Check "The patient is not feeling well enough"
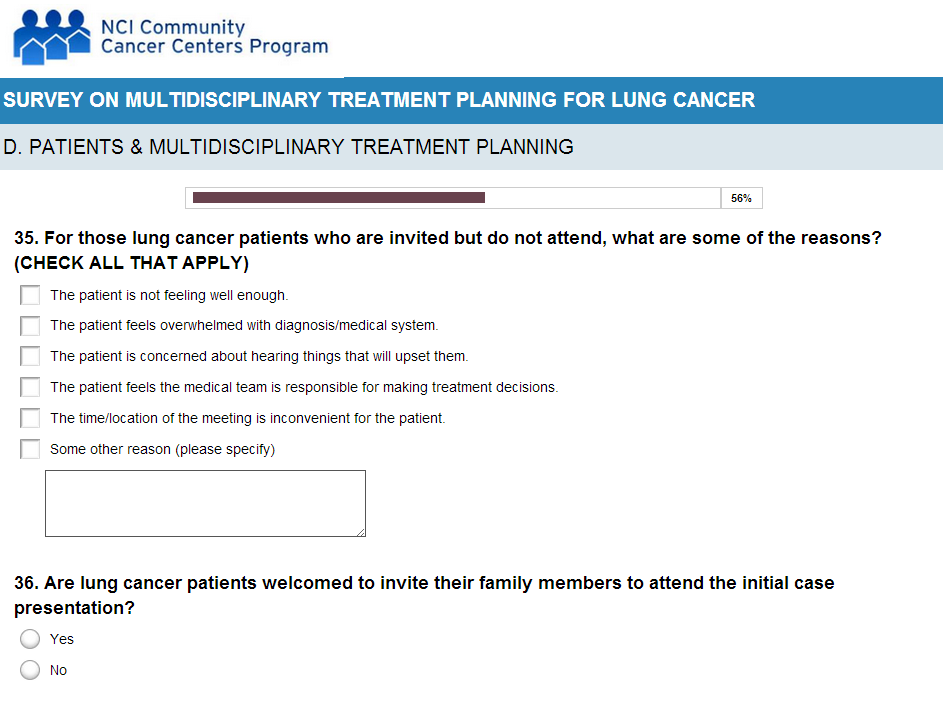 pos(30,295)
